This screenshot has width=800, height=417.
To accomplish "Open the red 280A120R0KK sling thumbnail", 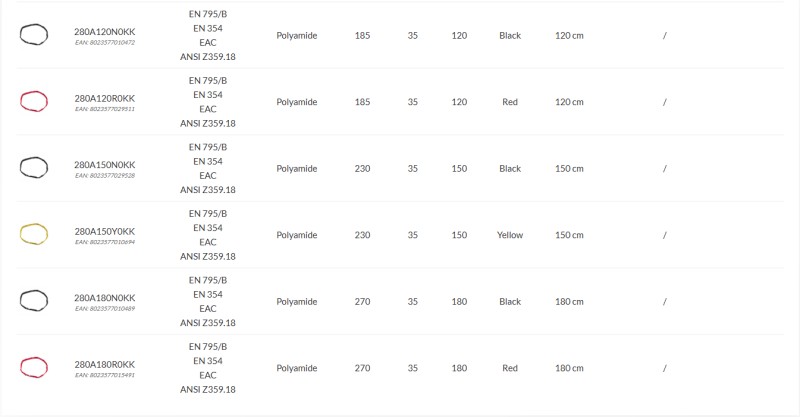I will click(34, 101).
